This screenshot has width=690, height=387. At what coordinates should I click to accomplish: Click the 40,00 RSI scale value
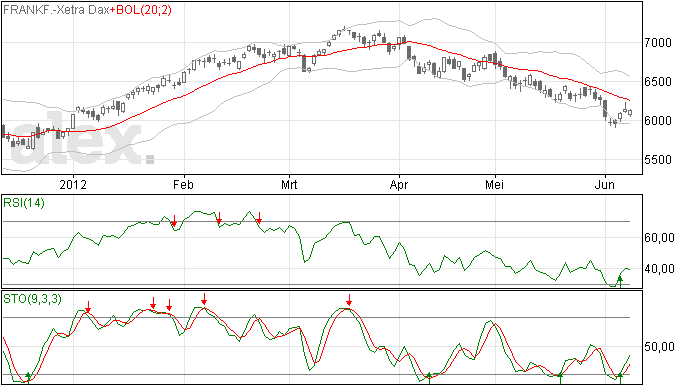pos(659,269)
